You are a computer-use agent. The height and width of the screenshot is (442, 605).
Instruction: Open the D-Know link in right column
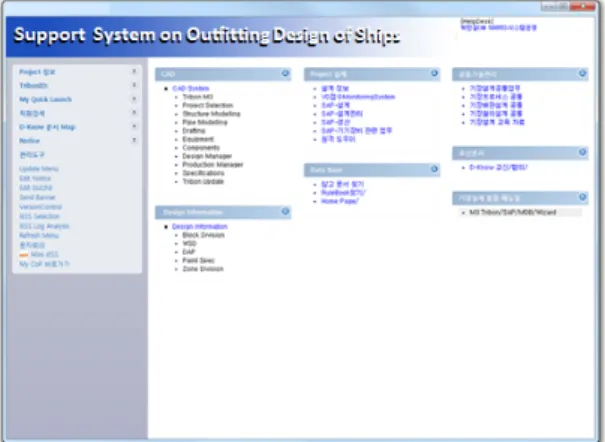[498, 167]
